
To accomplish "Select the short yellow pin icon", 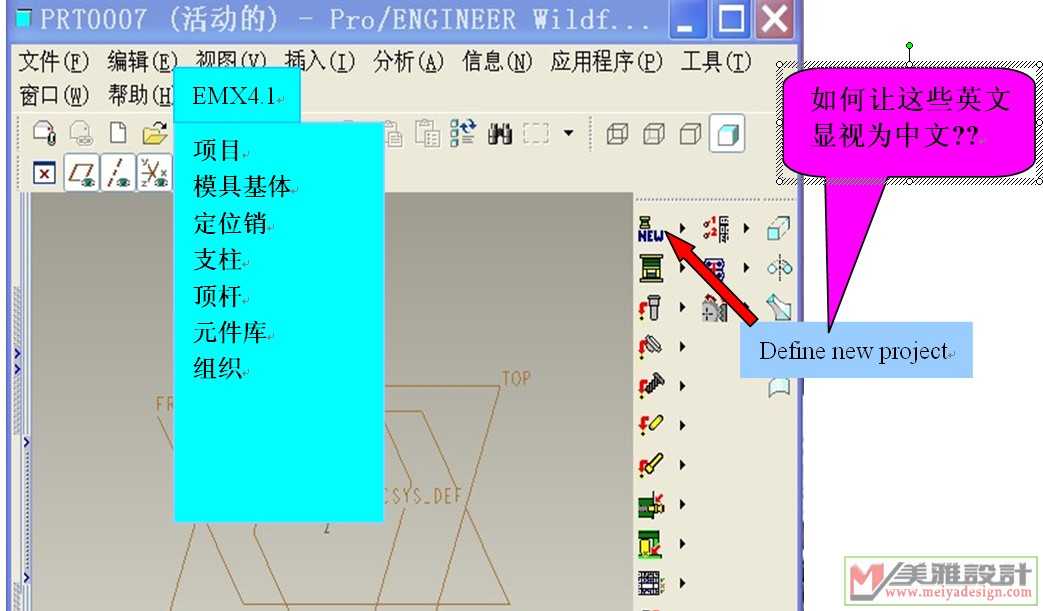I will click(651, 425).
